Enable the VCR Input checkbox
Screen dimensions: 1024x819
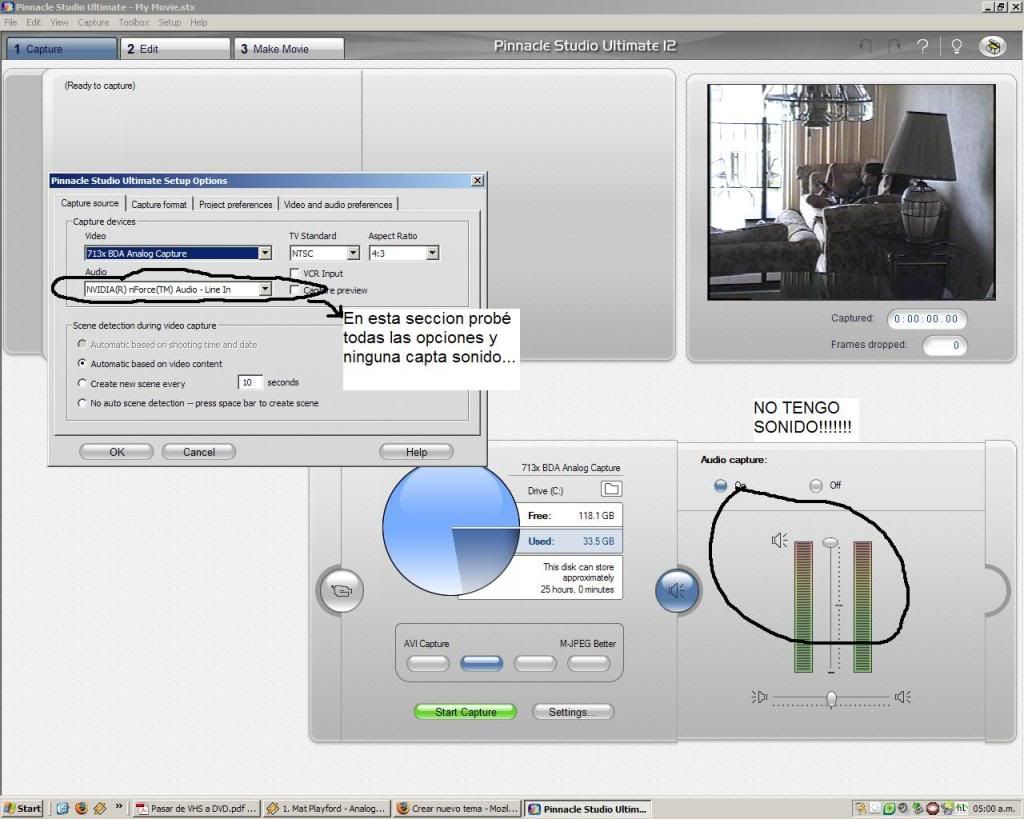click(295, 273)
